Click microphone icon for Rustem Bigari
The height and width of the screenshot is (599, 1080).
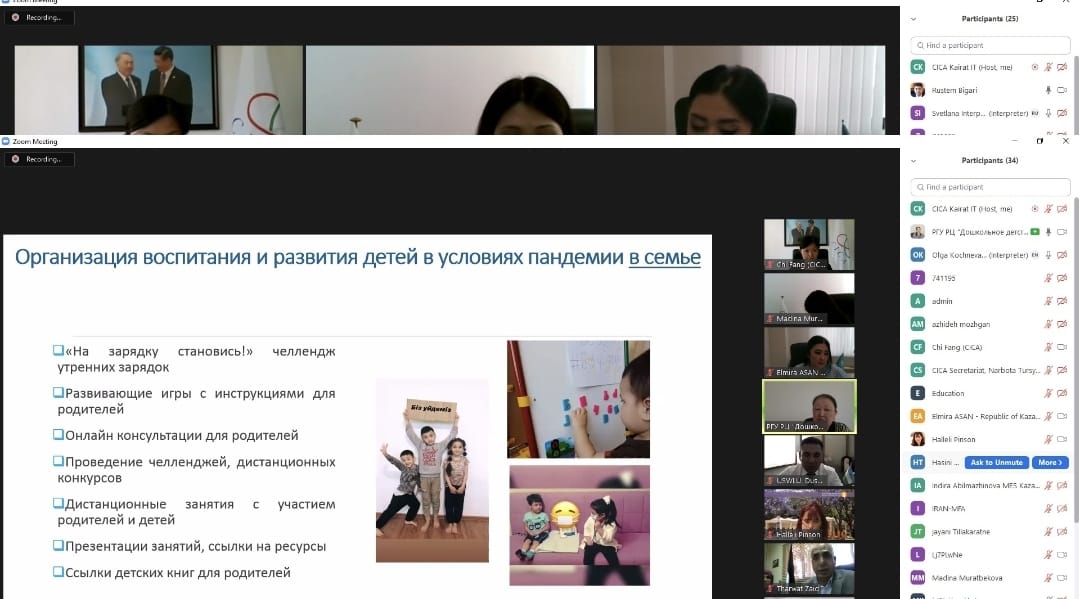coord(1047,90)
